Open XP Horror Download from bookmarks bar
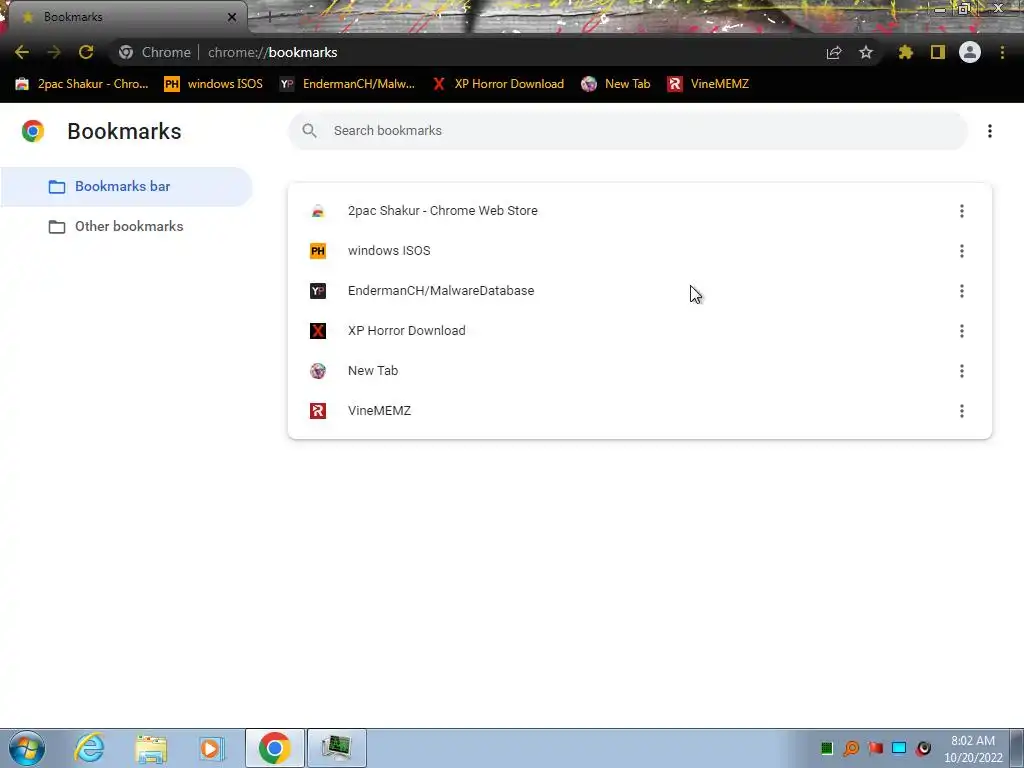1024x768 pixels. tap(498, 84)
